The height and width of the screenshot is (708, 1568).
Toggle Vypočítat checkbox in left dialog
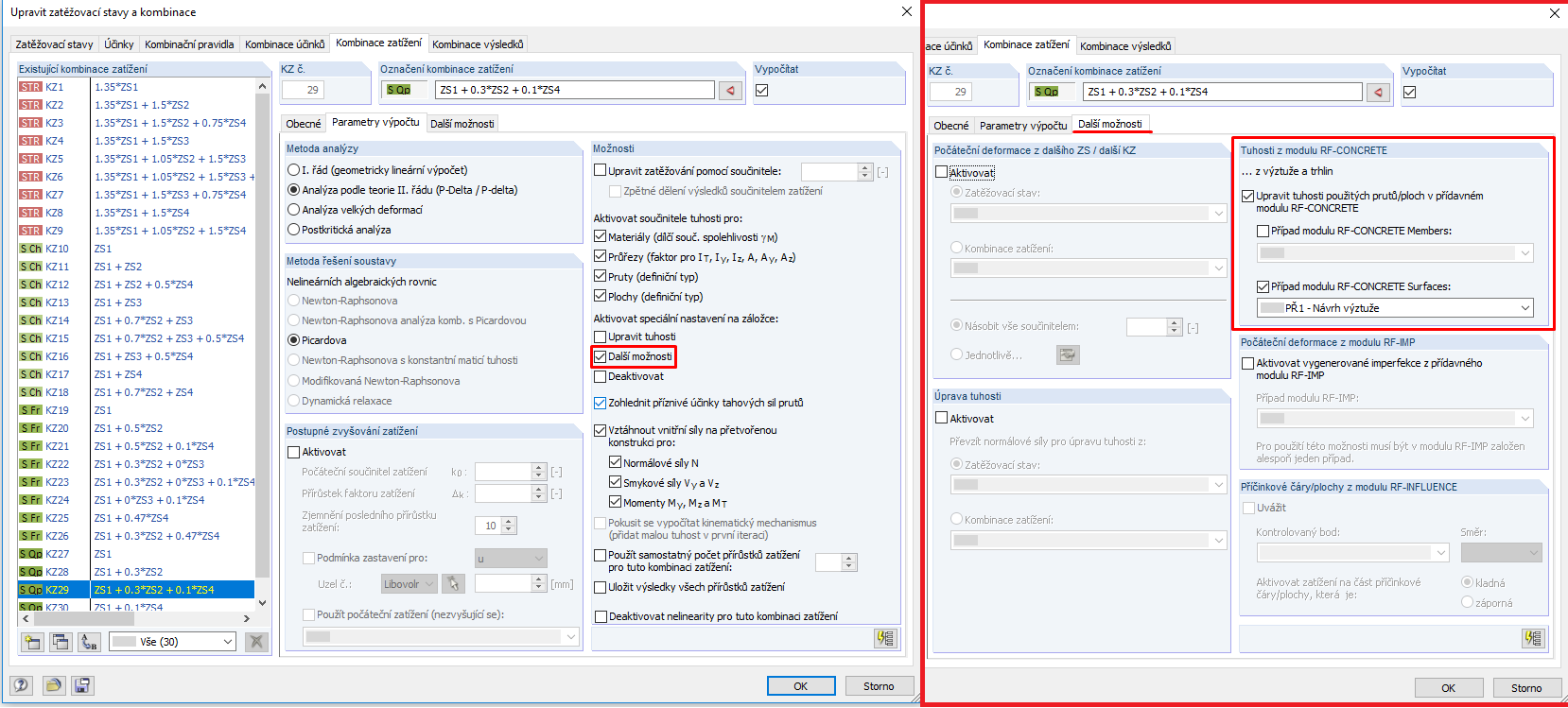click(x=762, y=90)
